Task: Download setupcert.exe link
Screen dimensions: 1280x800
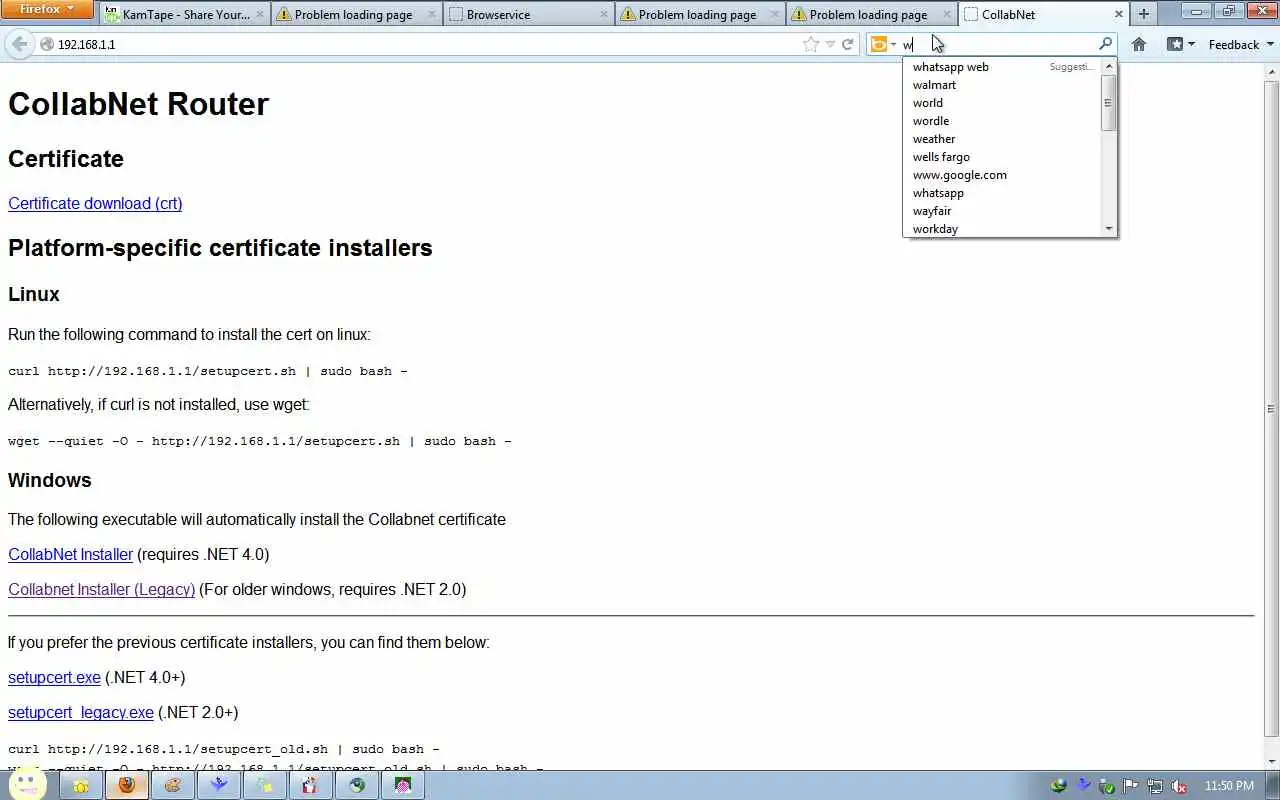Action: pyautogui.click(x=54, y=677)
